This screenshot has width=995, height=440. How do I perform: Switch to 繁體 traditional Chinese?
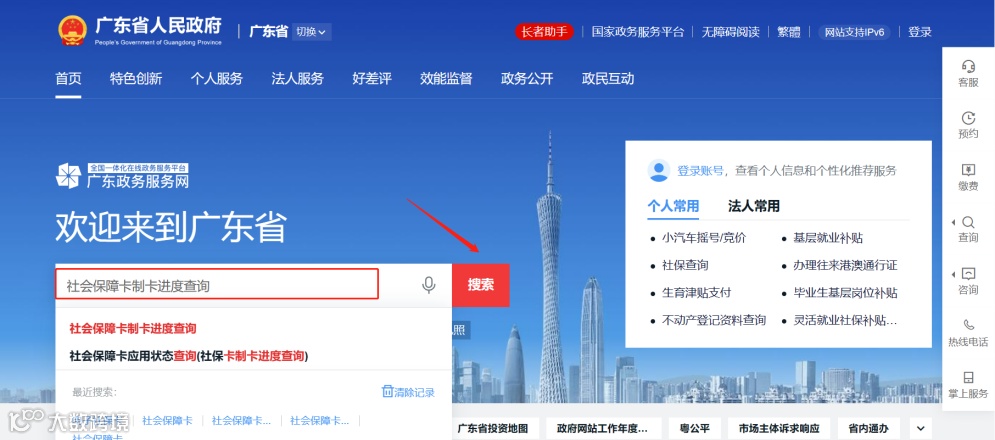click(x=789, y=32)
